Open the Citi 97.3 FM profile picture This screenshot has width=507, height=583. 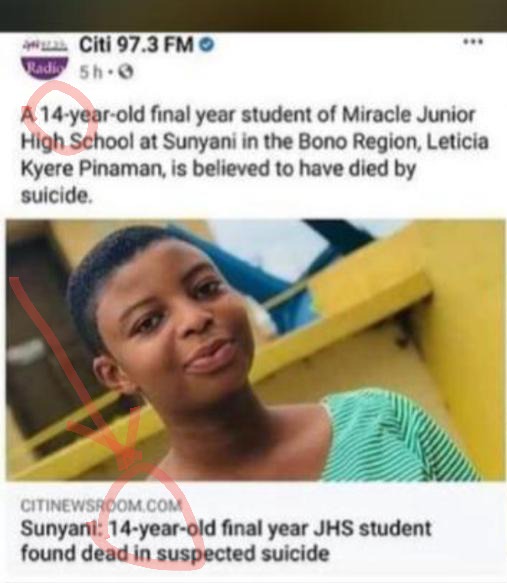click(x=45, y=58)
